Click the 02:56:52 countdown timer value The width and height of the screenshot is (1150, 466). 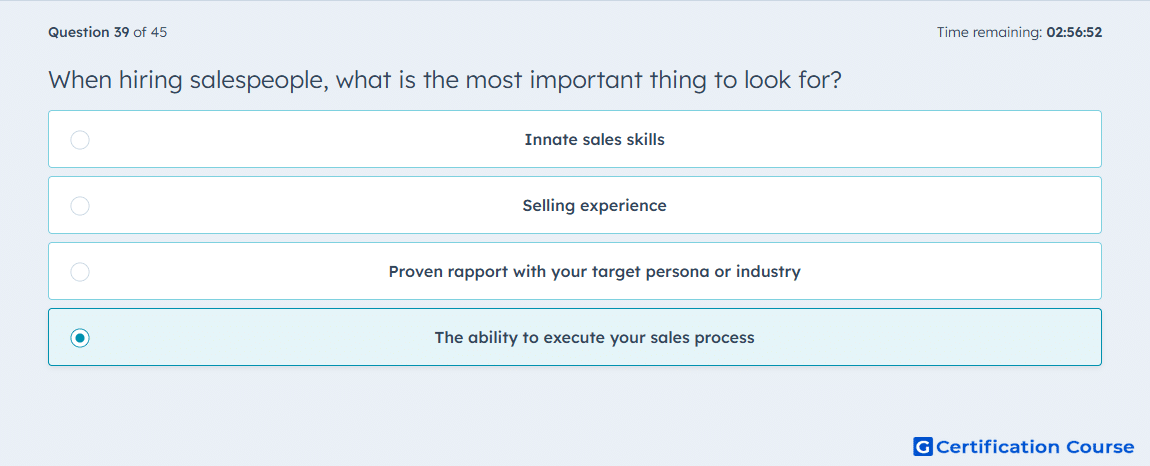click(1074, 32)
